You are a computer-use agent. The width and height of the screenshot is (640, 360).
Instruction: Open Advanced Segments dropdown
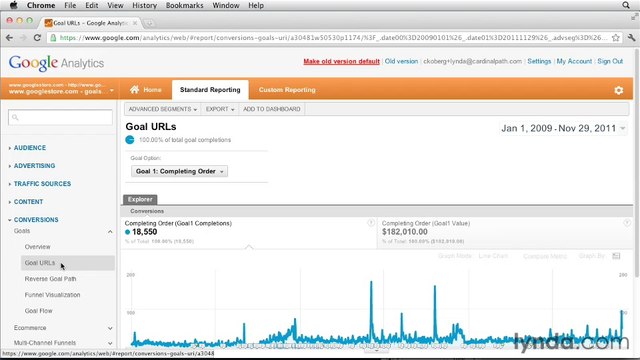coord(162,109)
